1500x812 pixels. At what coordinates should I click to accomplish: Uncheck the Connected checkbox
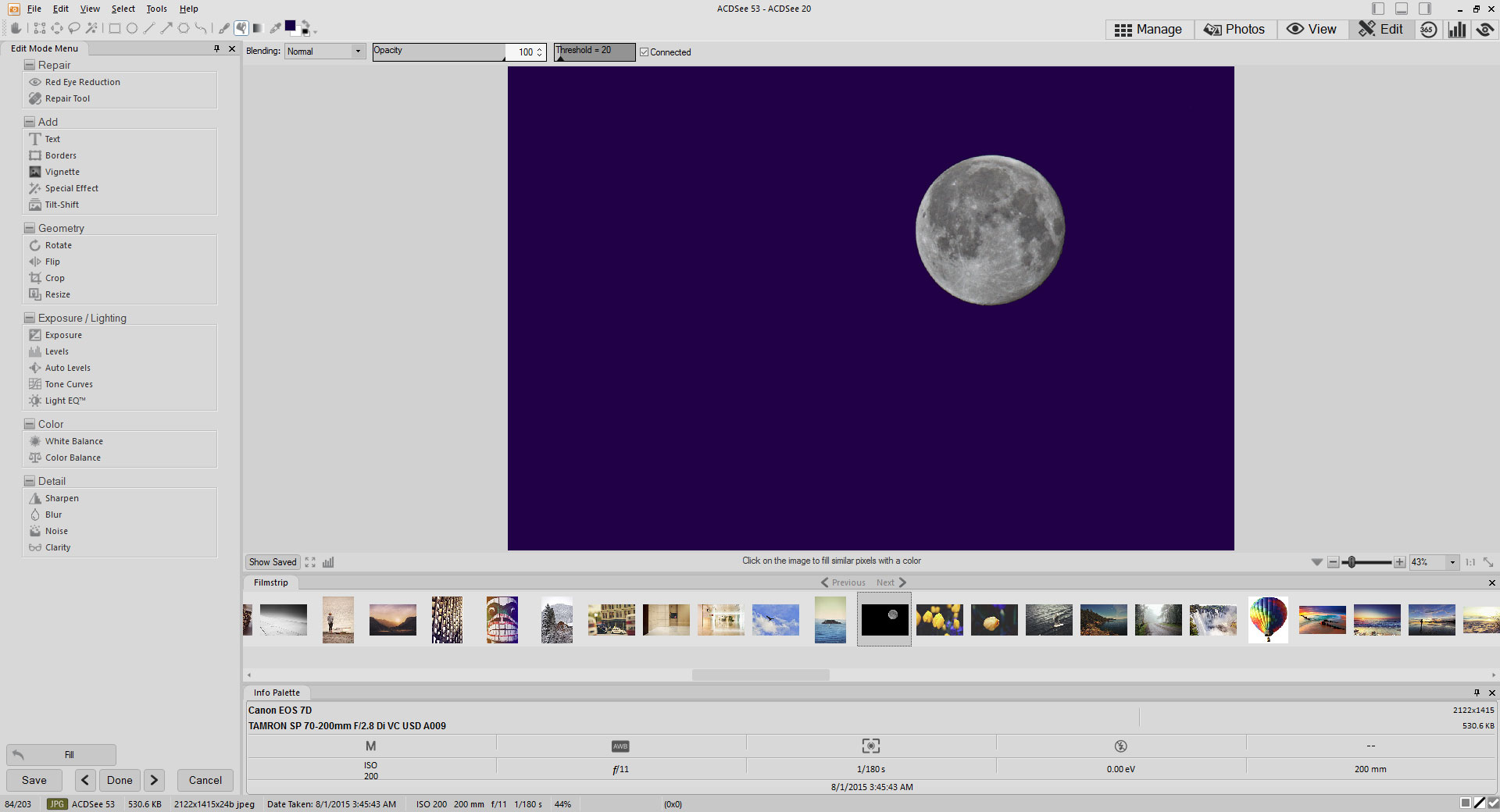click(x=645, y=52)
